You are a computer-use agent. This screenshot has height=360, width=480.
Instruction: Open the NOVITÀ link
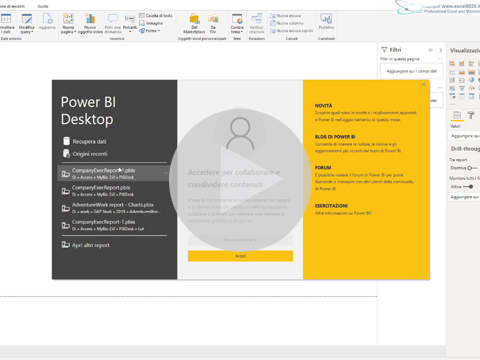coord(323,105)
